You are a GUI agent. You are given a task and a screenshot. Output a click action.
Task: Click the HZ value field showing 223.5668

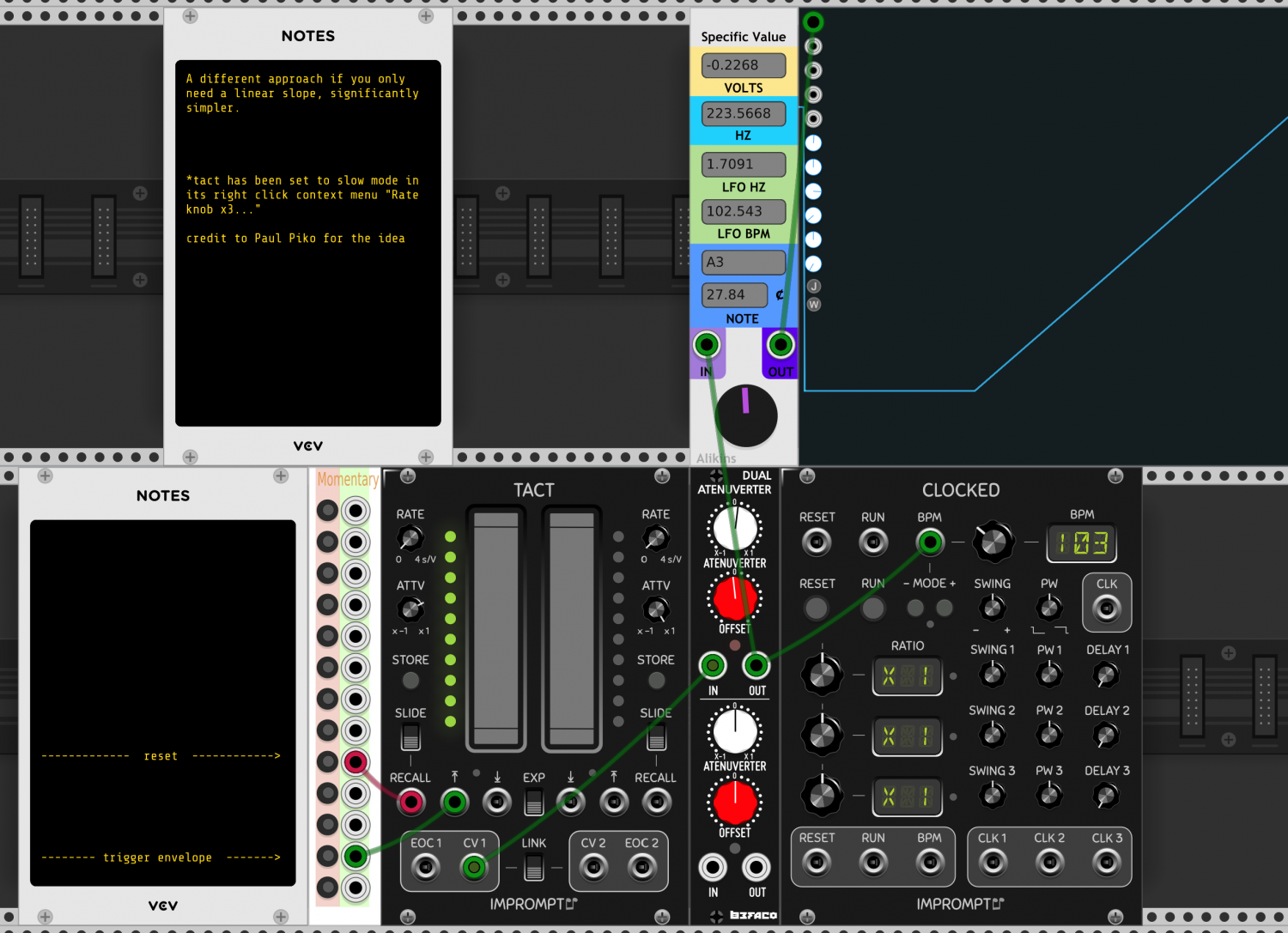click(x=744, y=113)
